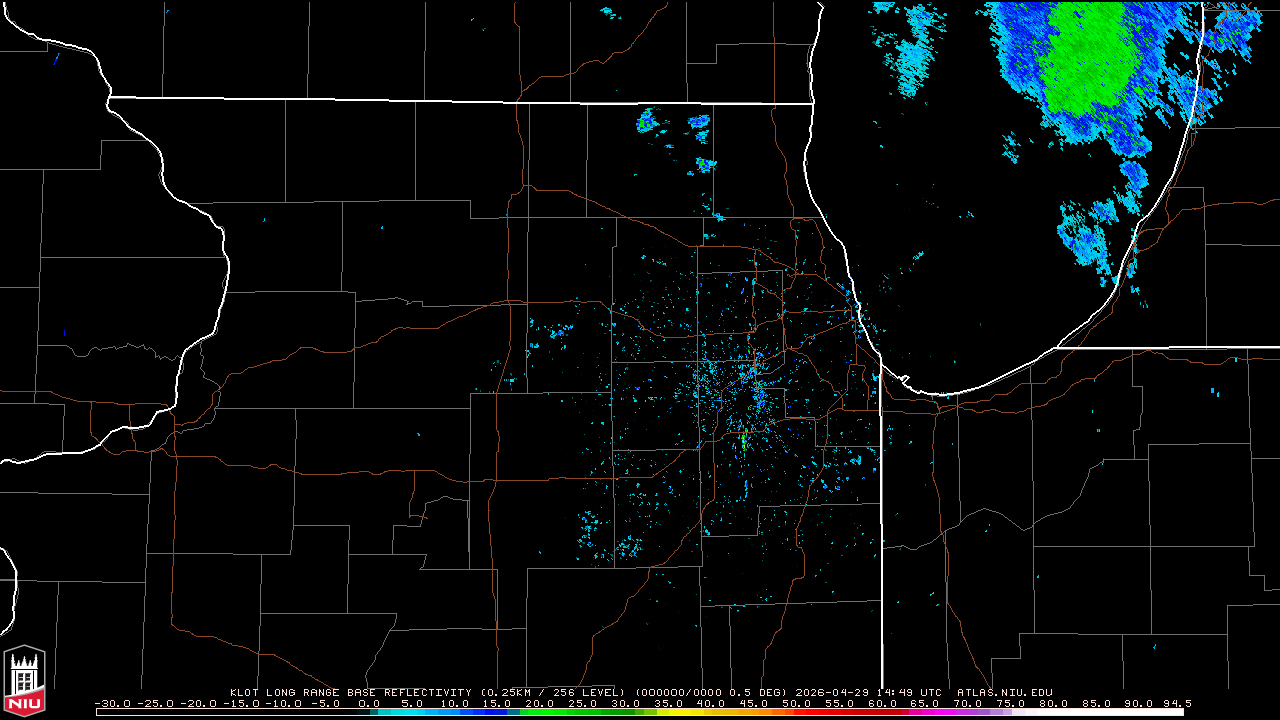This screenshot has width=1280, height=720.
Task: Select the red 55.0 dBZ scale color
Action: pos(839,712)
